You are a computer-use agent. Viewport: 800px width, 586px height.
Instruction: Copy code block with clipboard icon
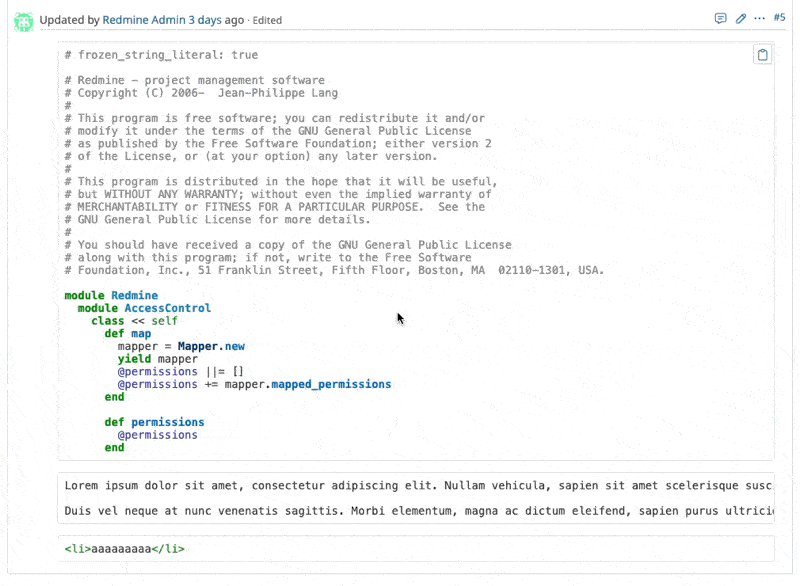pos(762,55)
